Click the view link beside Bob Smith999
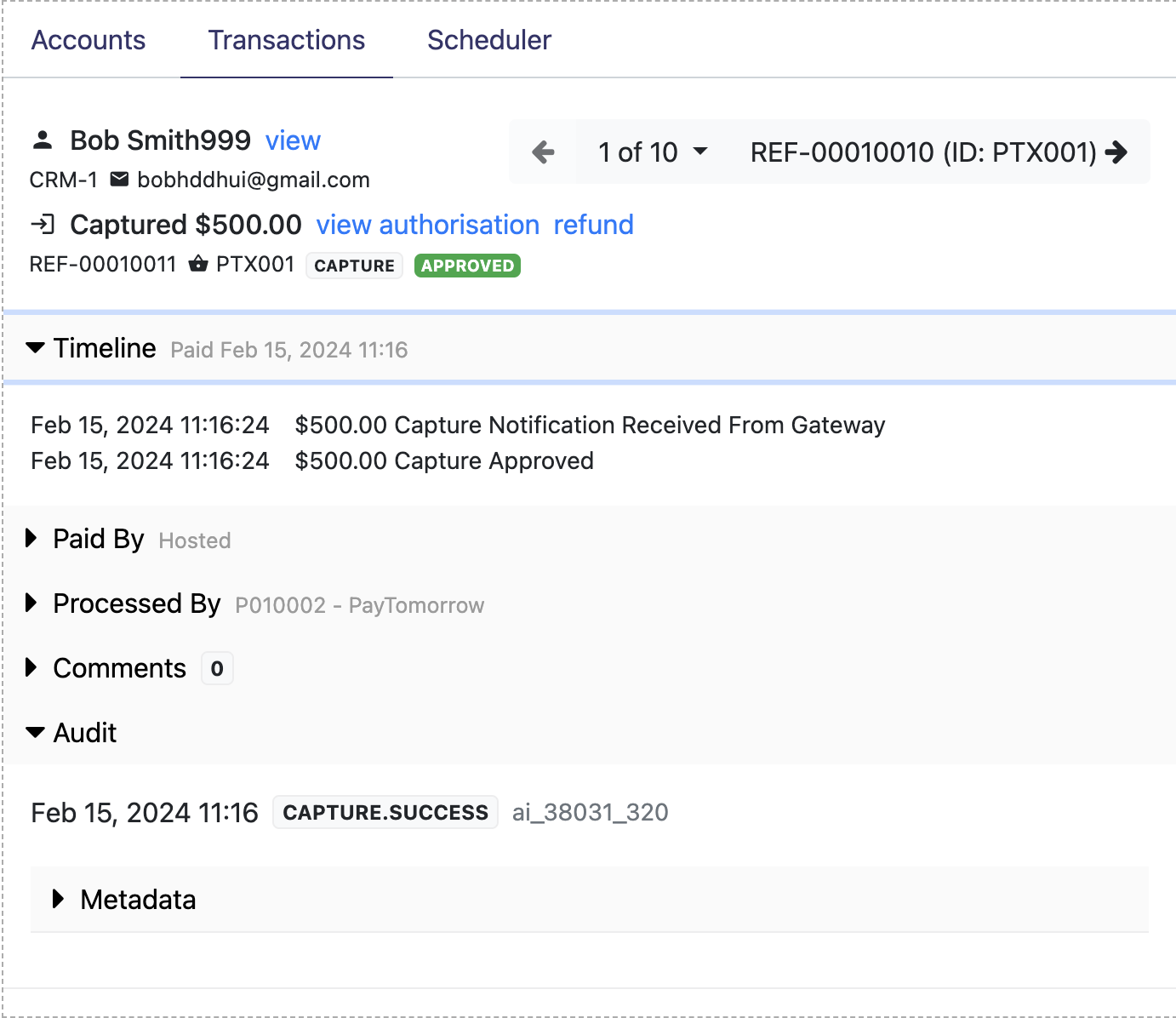1176x1018 pixels. click(x=293, y=140)
